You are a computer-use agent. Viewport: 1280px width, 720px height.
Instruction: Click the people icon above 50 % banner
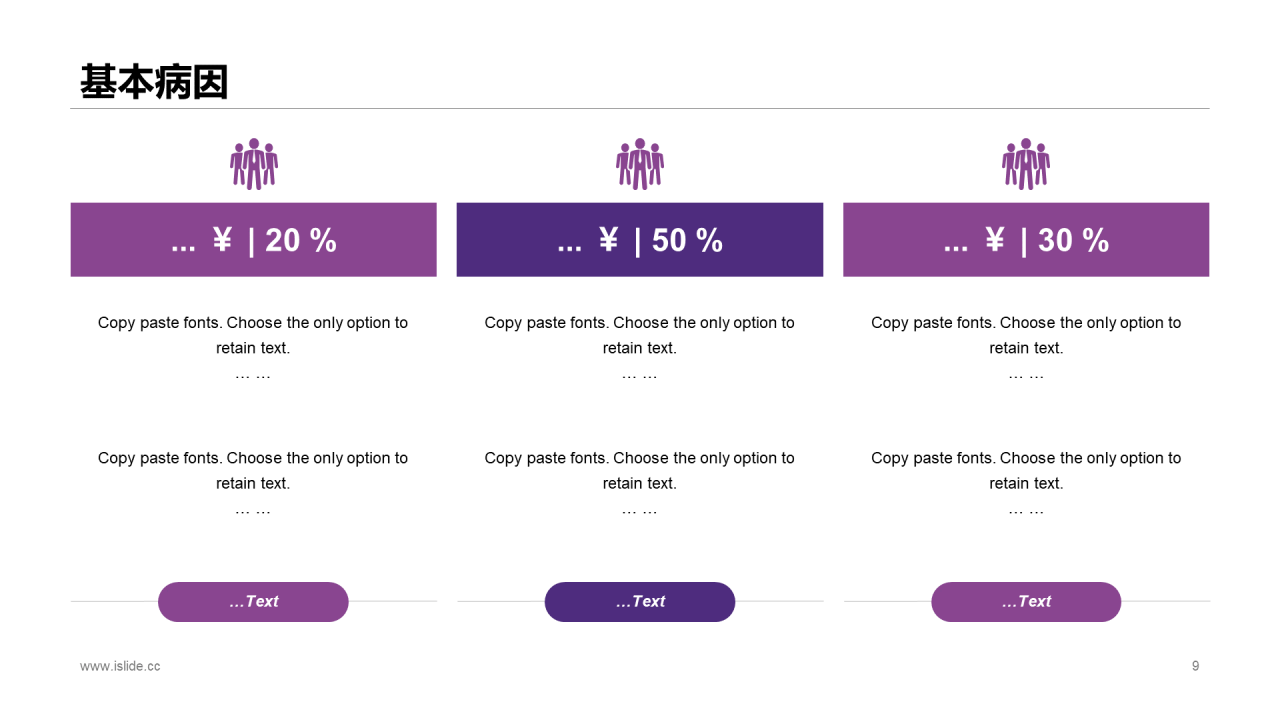[640, 164]
